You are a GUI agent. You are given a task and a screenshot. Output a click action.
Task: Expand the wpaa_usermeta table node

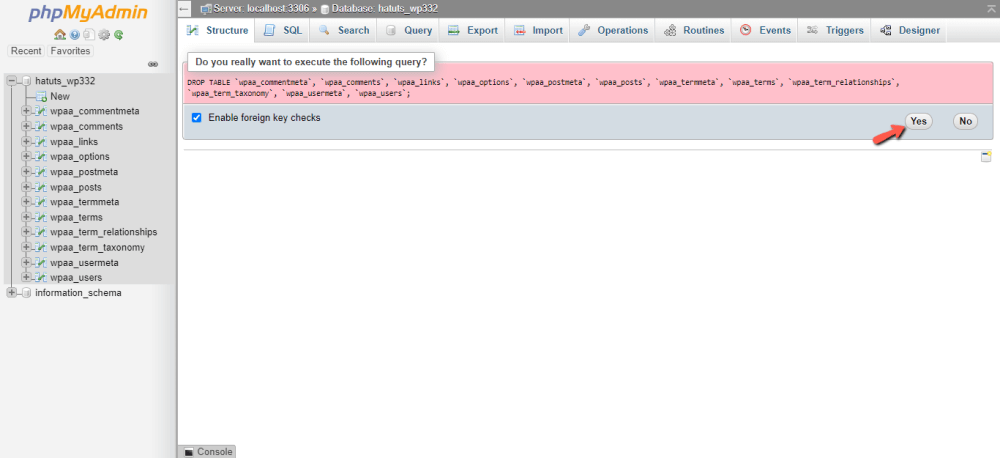[x=27, y=262]
